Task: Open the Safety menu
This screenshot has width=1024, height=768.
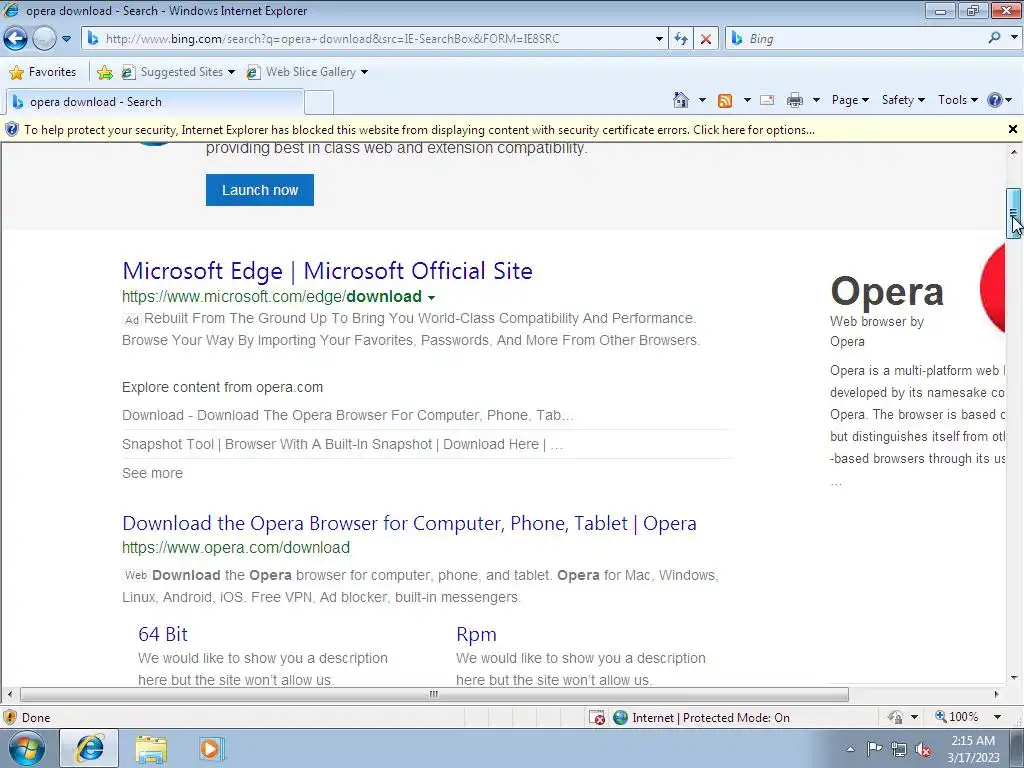Action: coord(903,100)
